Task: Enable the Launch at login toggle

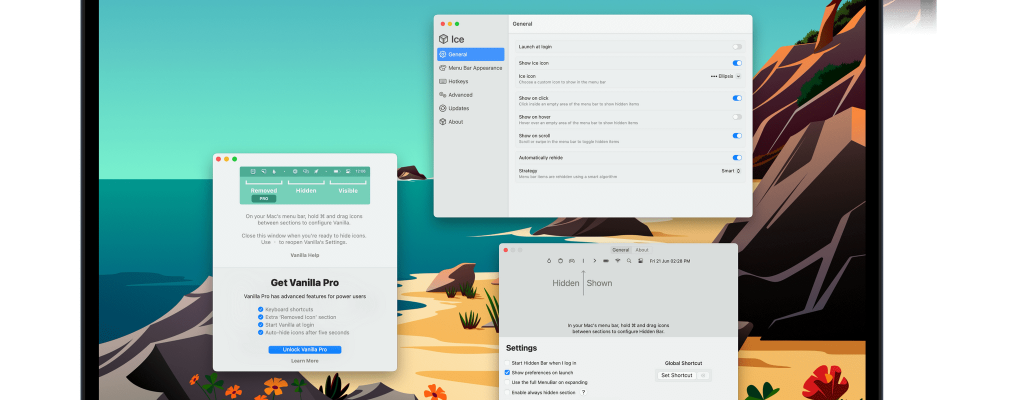Action: click(737, 47)
